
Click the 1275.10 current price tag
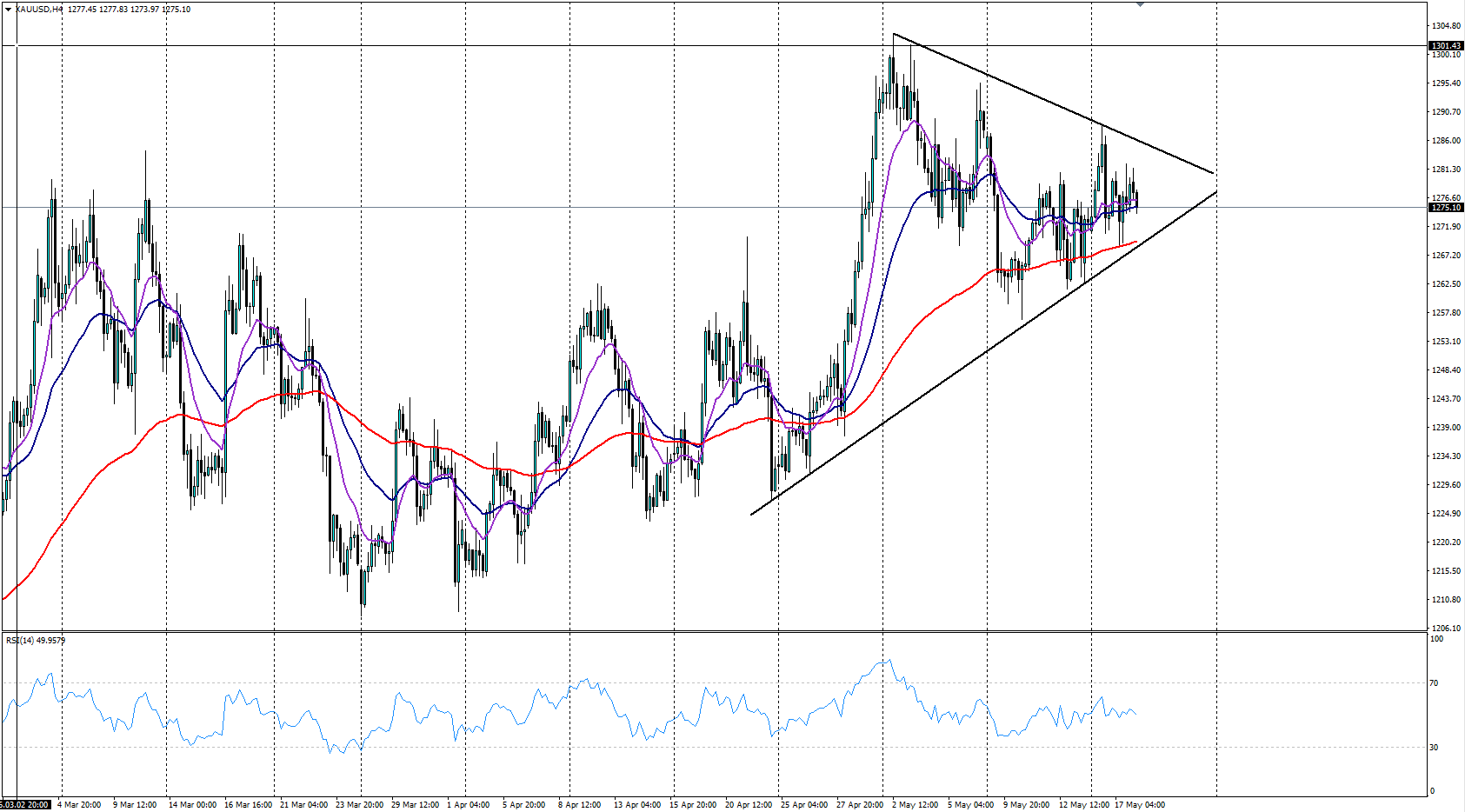click(x=1447, y=207)
